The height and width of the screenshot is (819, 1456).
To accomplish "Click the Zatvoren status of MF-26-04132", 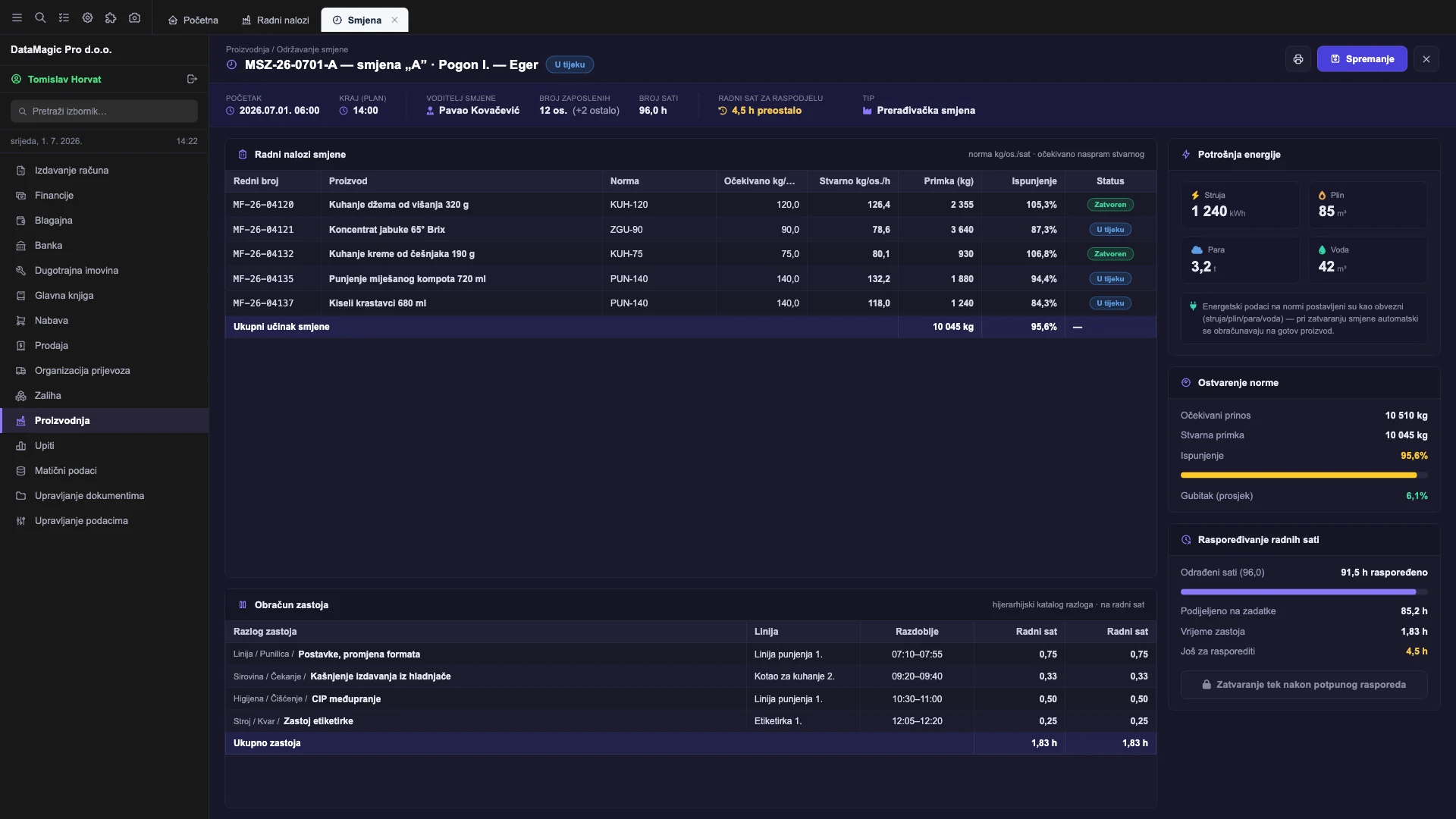I will [x=1109, y=254].
